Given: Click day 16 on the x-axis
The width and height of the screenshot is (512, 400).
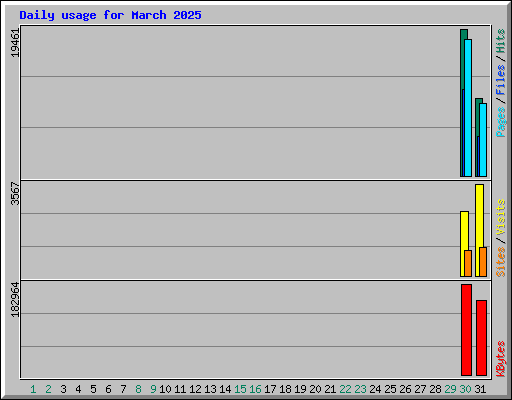Looking at the screenshot, I should click(x=255, y=389).
